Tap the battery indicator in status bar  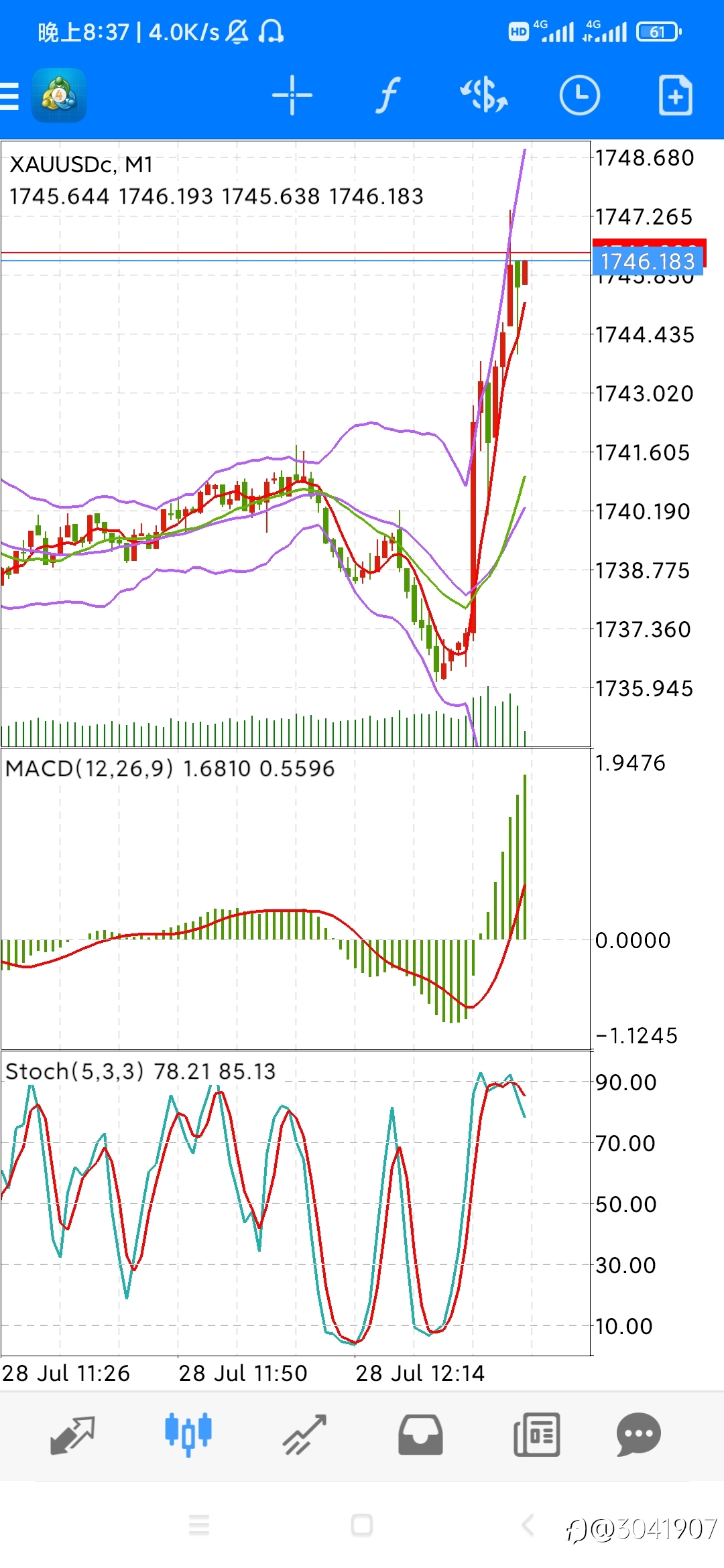click(658, 31)
